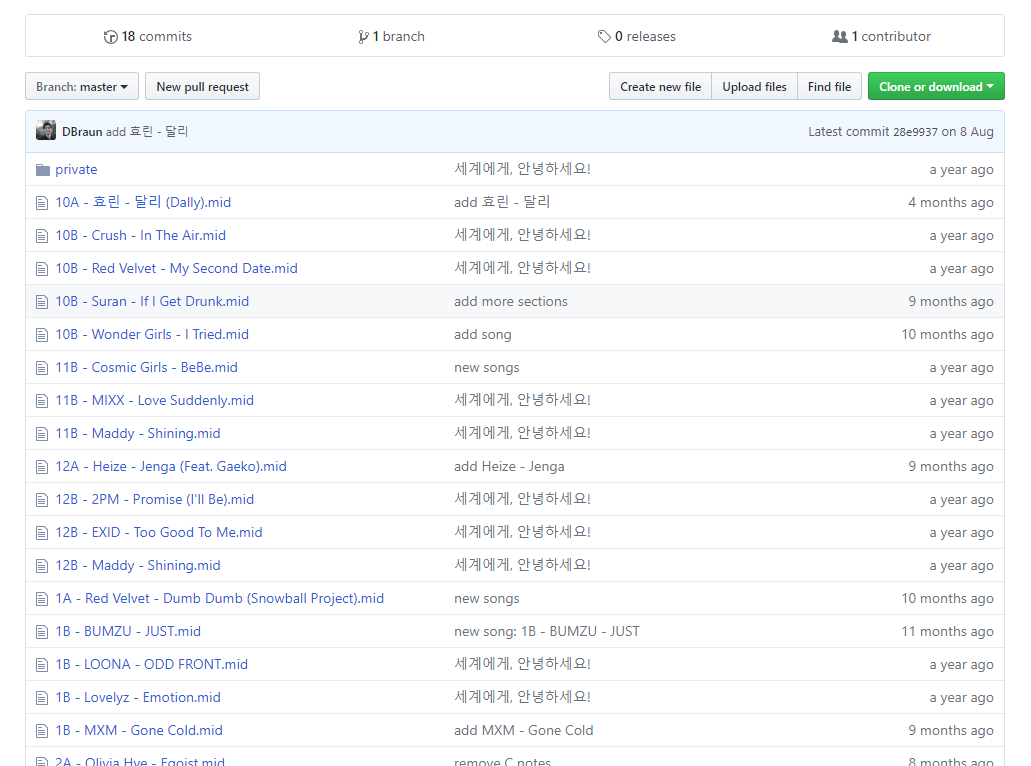This screenshot has height=766, width=1031.
Task: Click file icon beside MIXX - Love Suddenly.mid
Action: tap(42, 400)
